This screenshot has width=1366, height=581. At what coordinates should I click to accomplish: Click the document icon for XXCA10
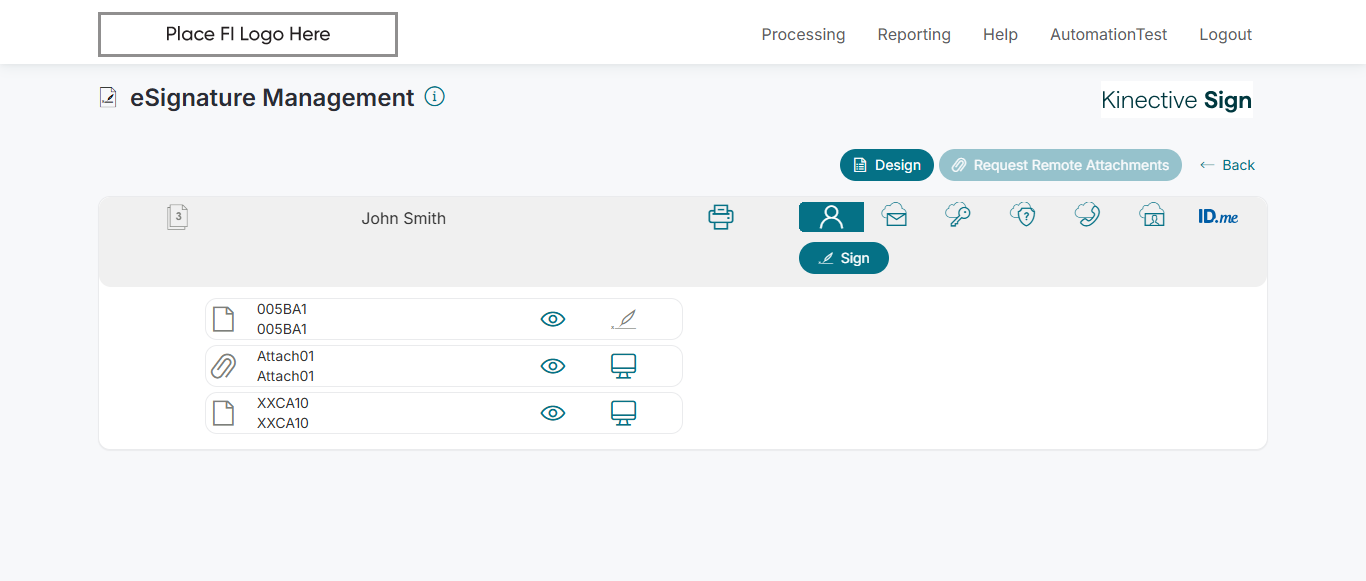coord(224,413)
